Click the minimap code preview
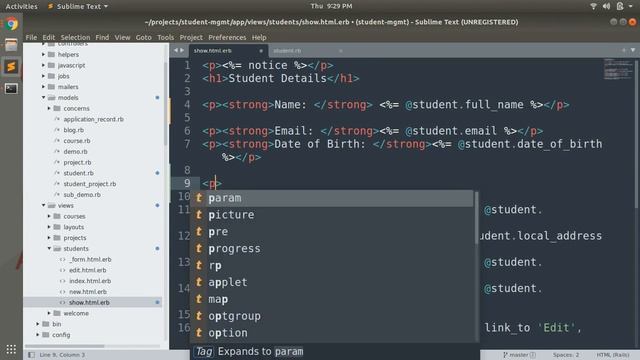 (x=618, y=69)
